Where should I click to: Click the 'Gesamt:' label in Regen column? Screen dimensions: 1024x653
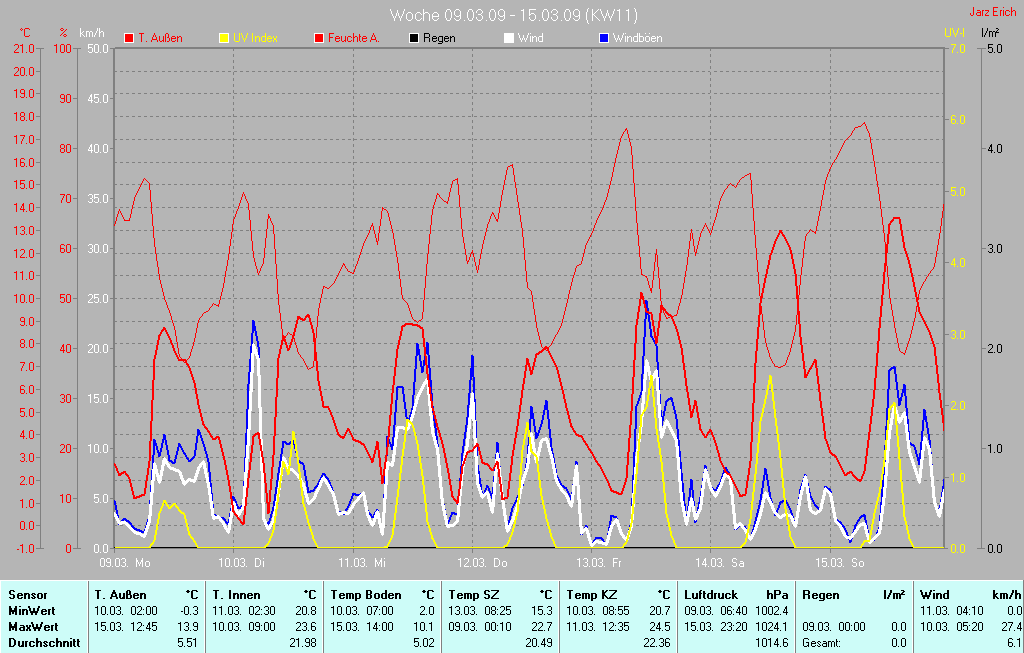(822, 643)
